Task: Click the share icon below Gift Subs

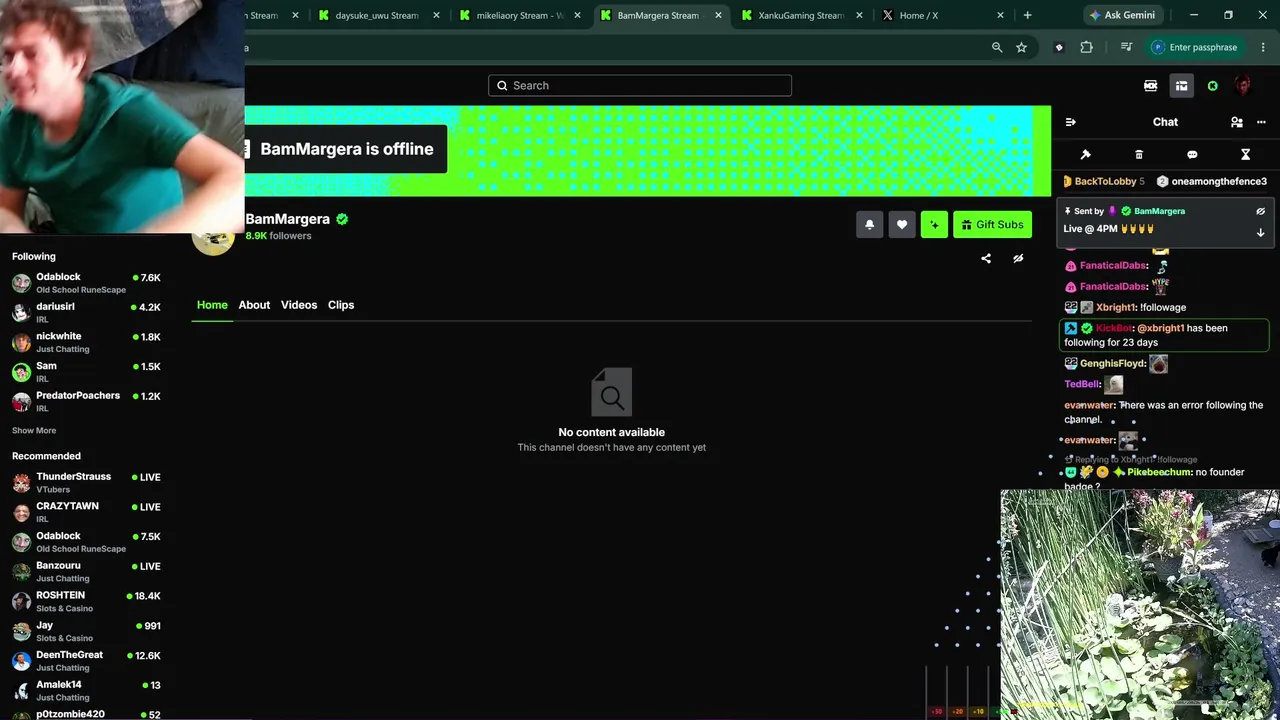Action: (x=986, y=258)
